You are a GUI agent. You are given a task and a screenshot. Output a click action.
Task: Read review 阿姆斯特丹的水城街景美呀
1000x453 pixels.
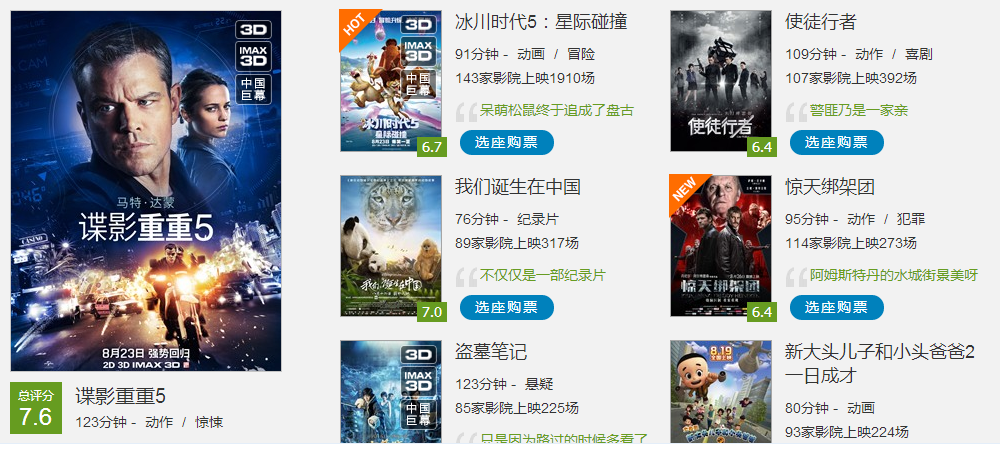click(x=893, y=276)
